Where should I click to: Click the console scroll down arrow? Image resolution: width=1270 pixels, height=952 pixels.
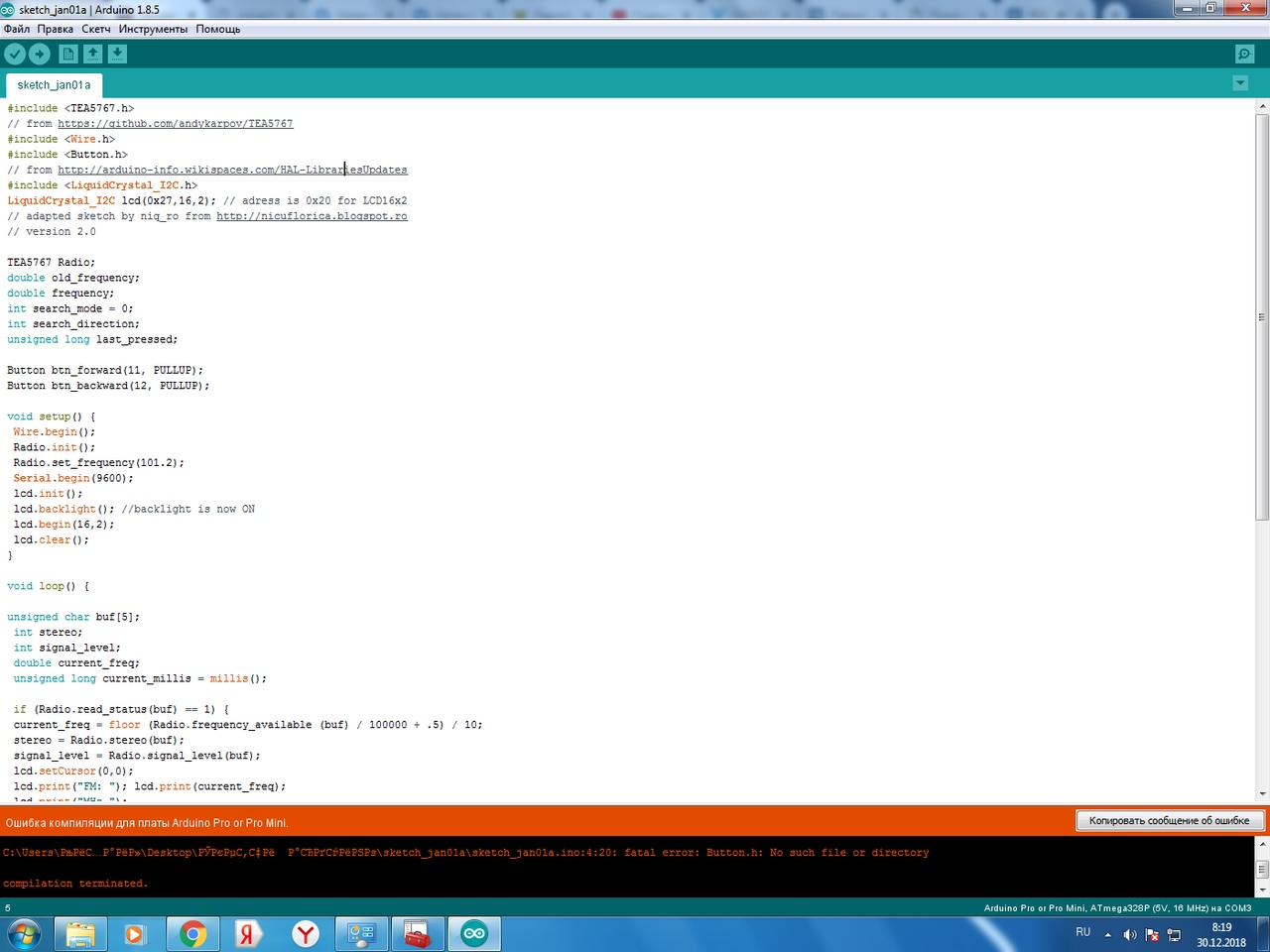pyautogui.click(x=1262, y=890)
